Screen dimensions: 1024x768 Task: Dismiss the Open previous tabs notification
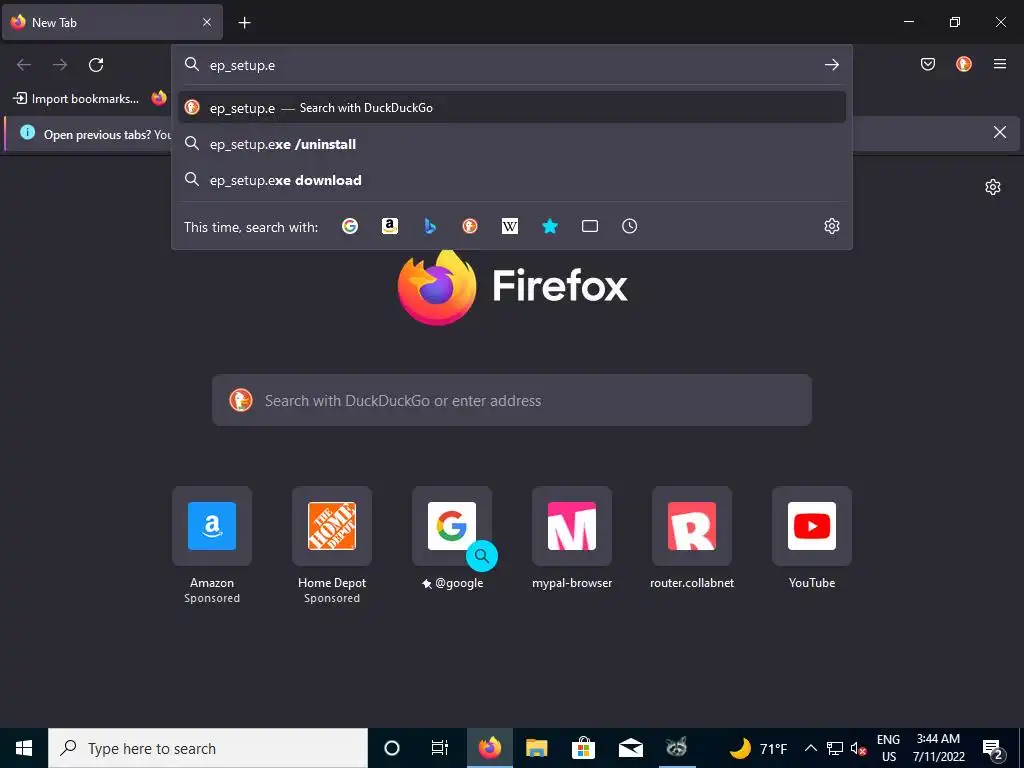[x=1000, y=133]
